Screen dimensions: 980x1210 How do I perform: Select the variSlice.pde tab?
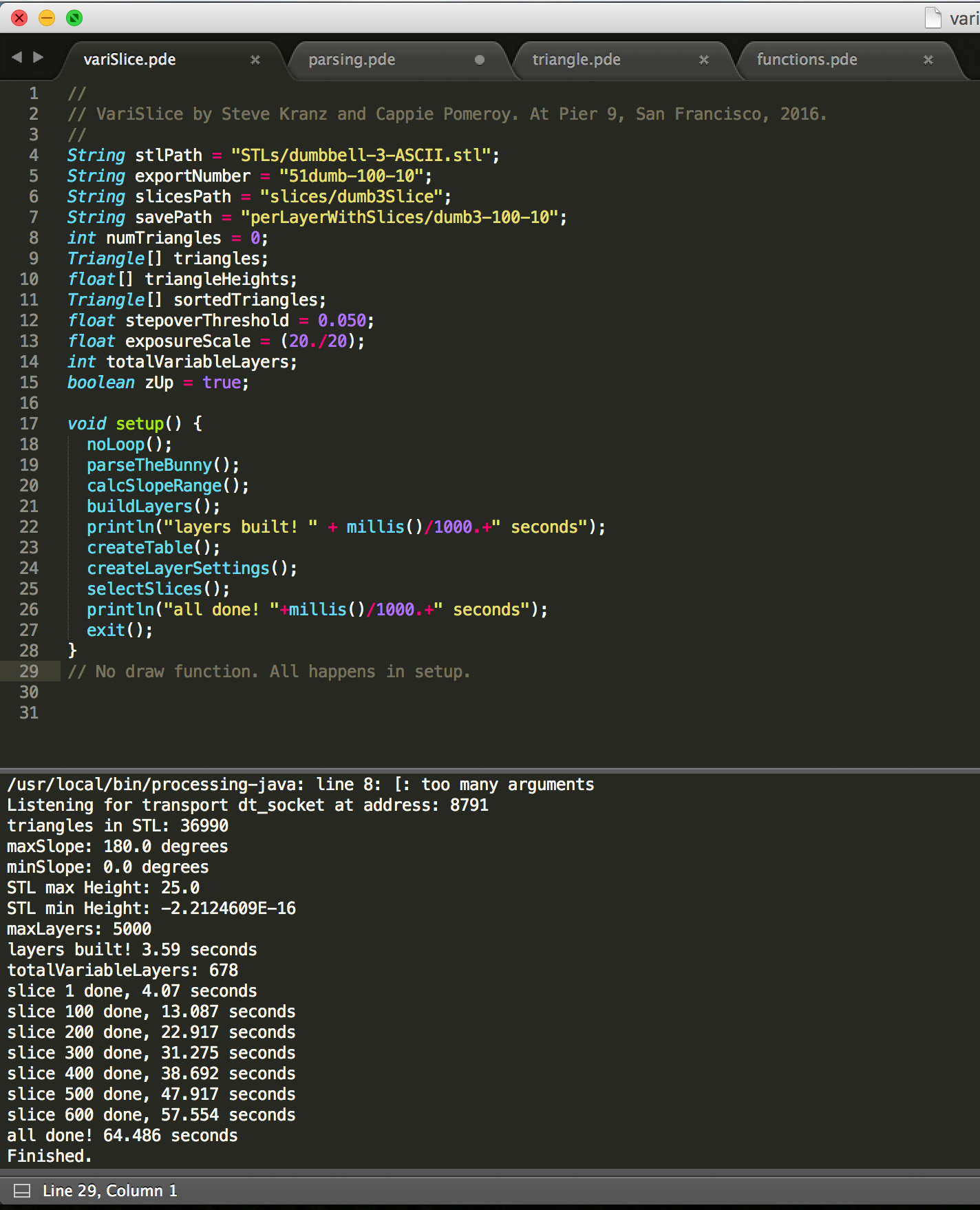129,60
